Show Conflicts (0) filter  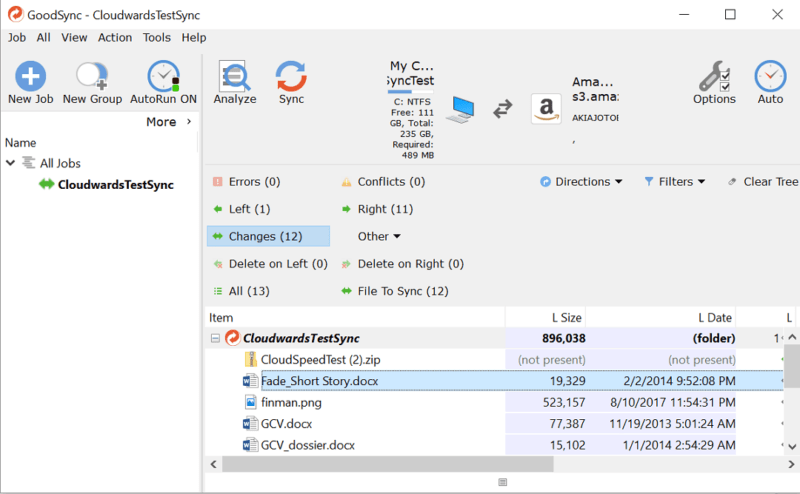click(x=383, y=182)
